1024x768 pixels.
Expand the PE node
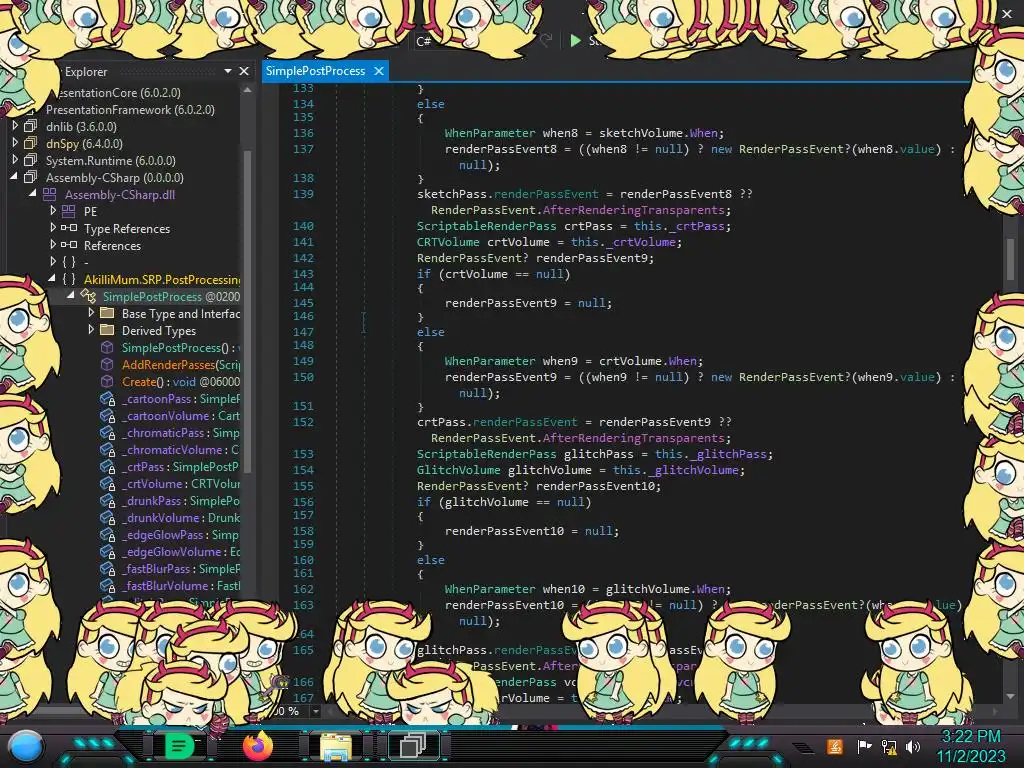coord(53,211)
